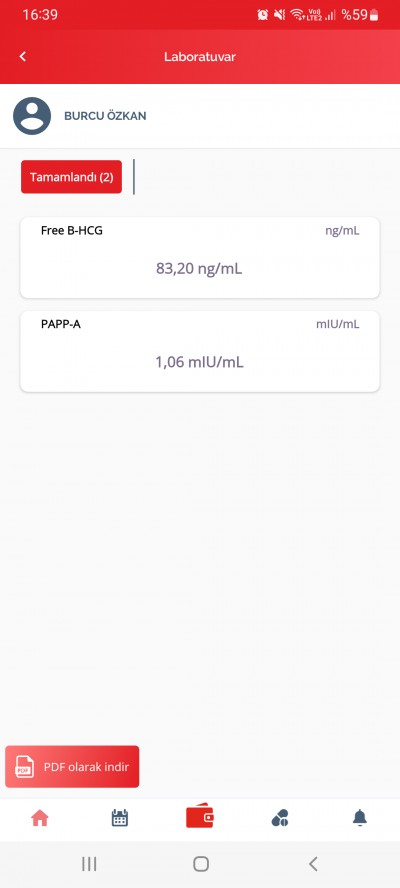Tap the 83,20 ng/mL value
The height and width of the screenshot is (888, 400).
tap(199, 268)
